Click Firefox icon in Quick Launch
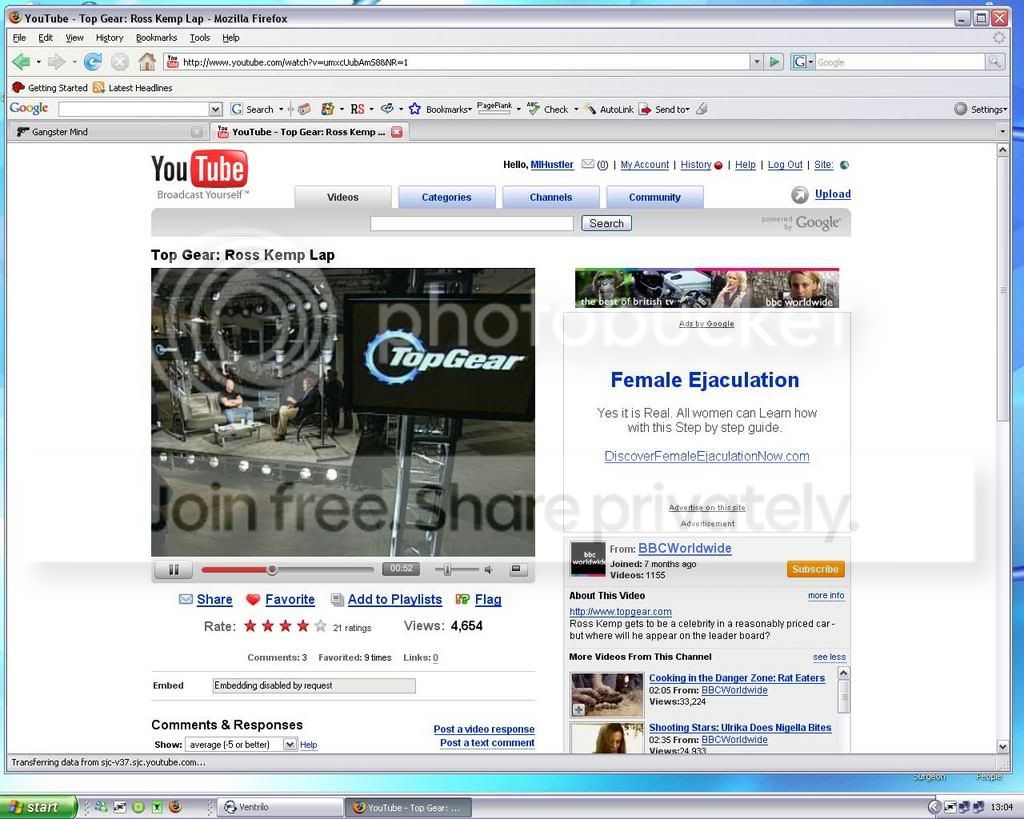 click(x=174, y=807)
